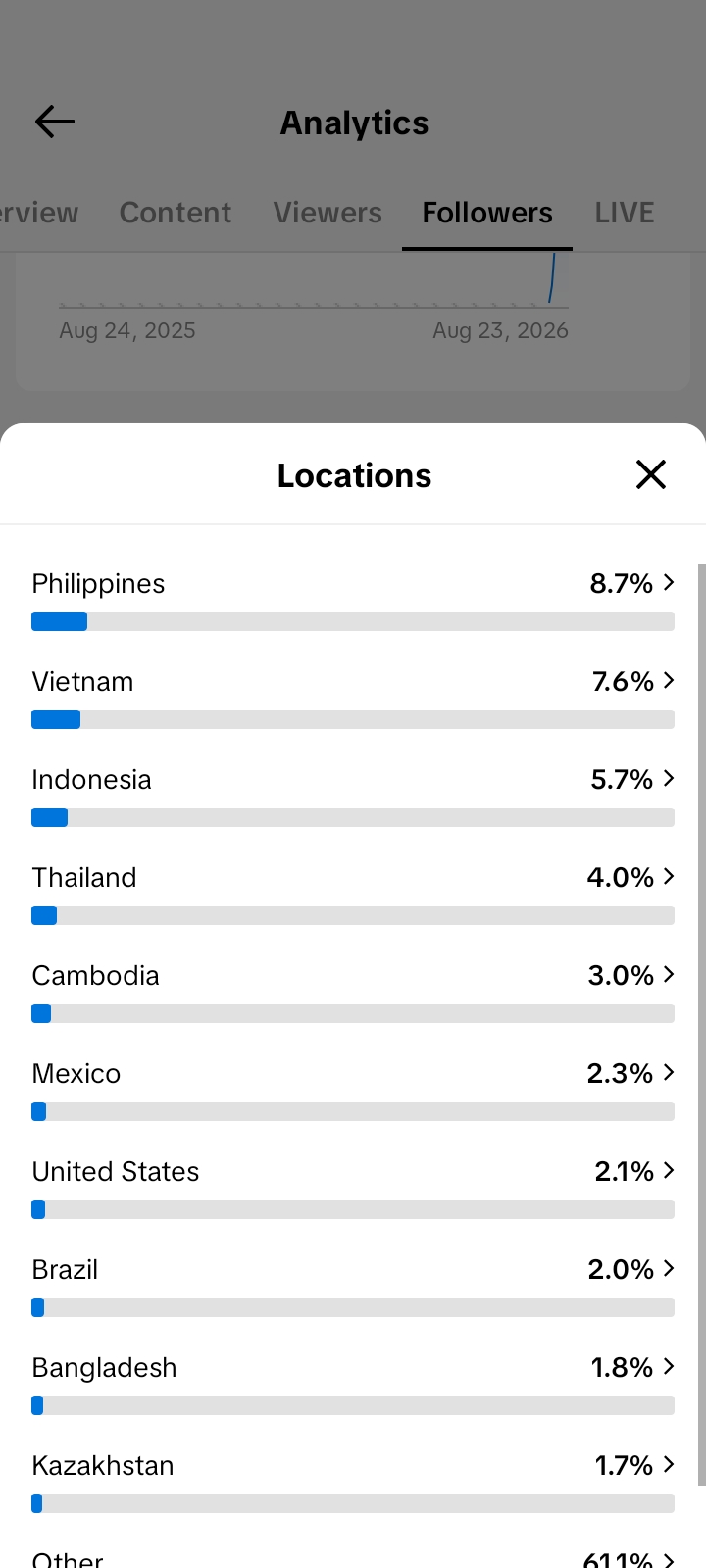The width and height of the screenshot is (706, 1568).
Task: Tap the United States chevron icon
Action: tap(669, 1170)
